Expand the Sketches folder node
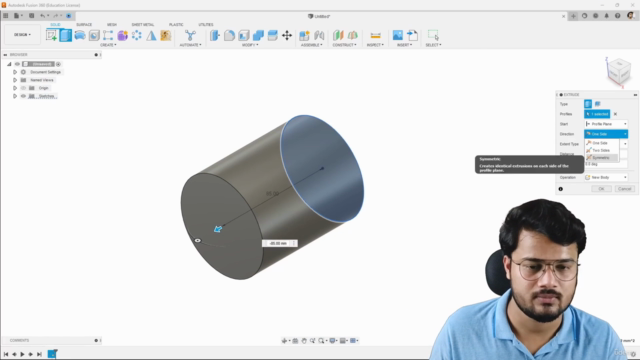The width and height of the screenshot is (640, 360). pos(15,96)
